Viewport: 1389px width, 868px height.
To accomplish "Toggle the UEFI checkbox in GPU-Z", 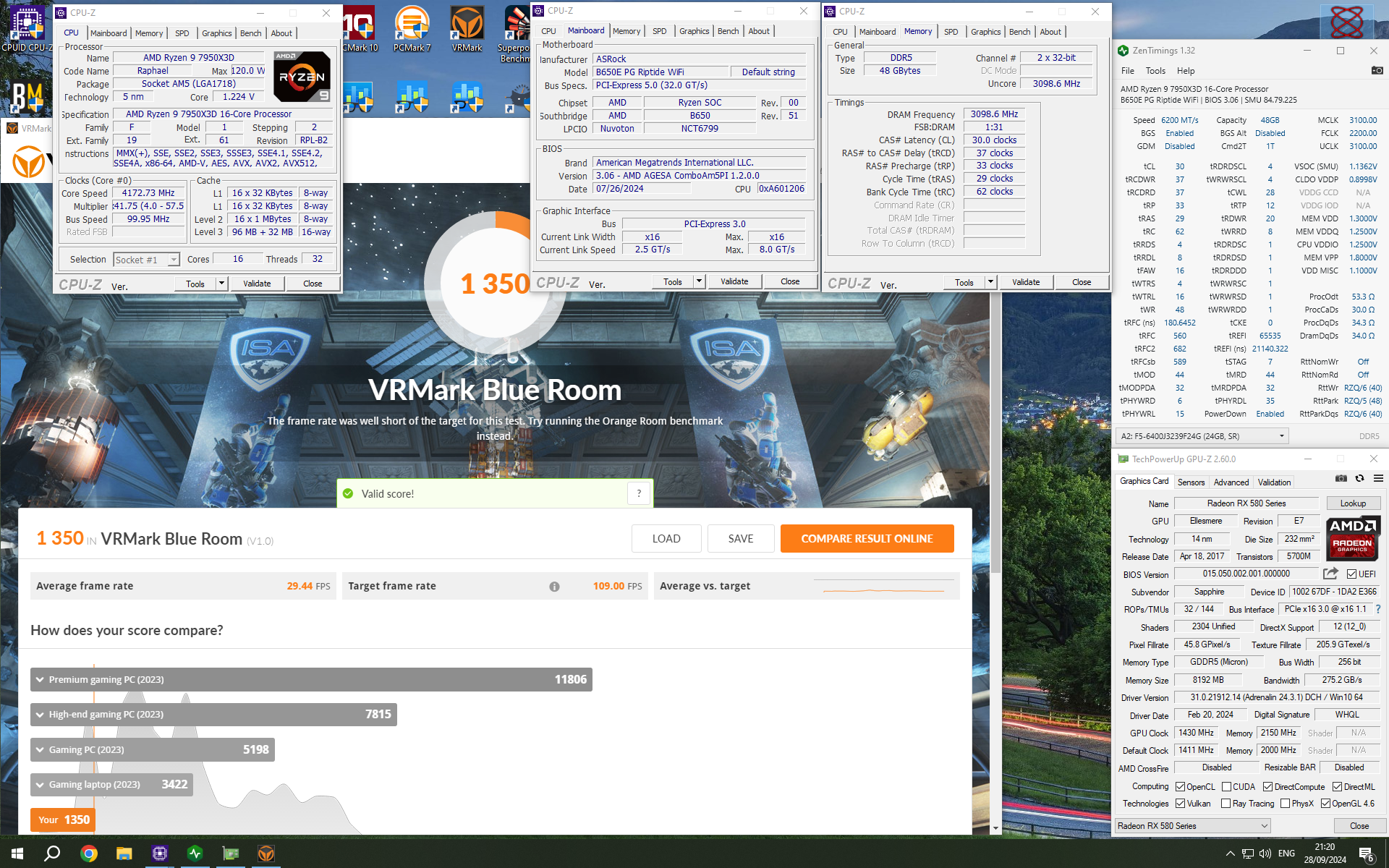I will point(1351,574).
